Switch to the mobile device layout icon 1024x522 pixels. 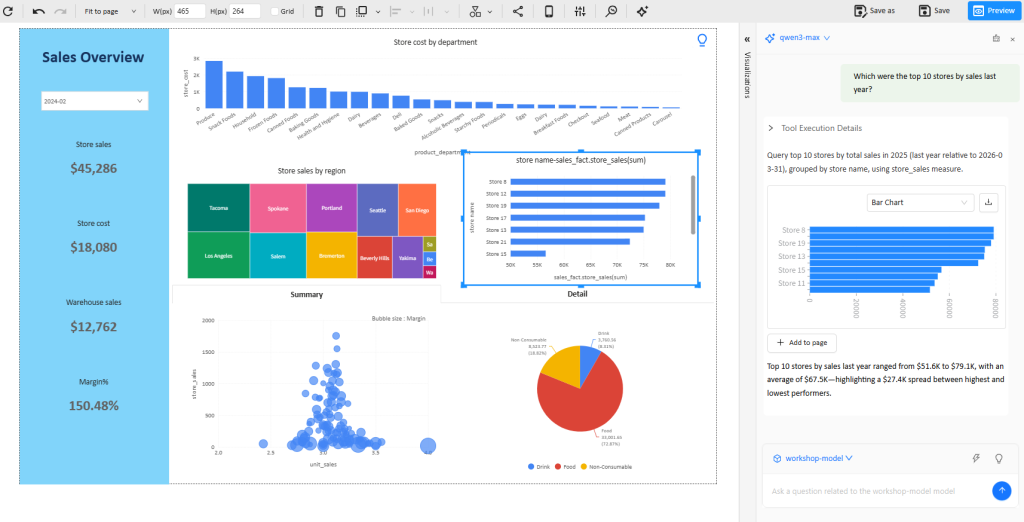[x=548, y=11]
